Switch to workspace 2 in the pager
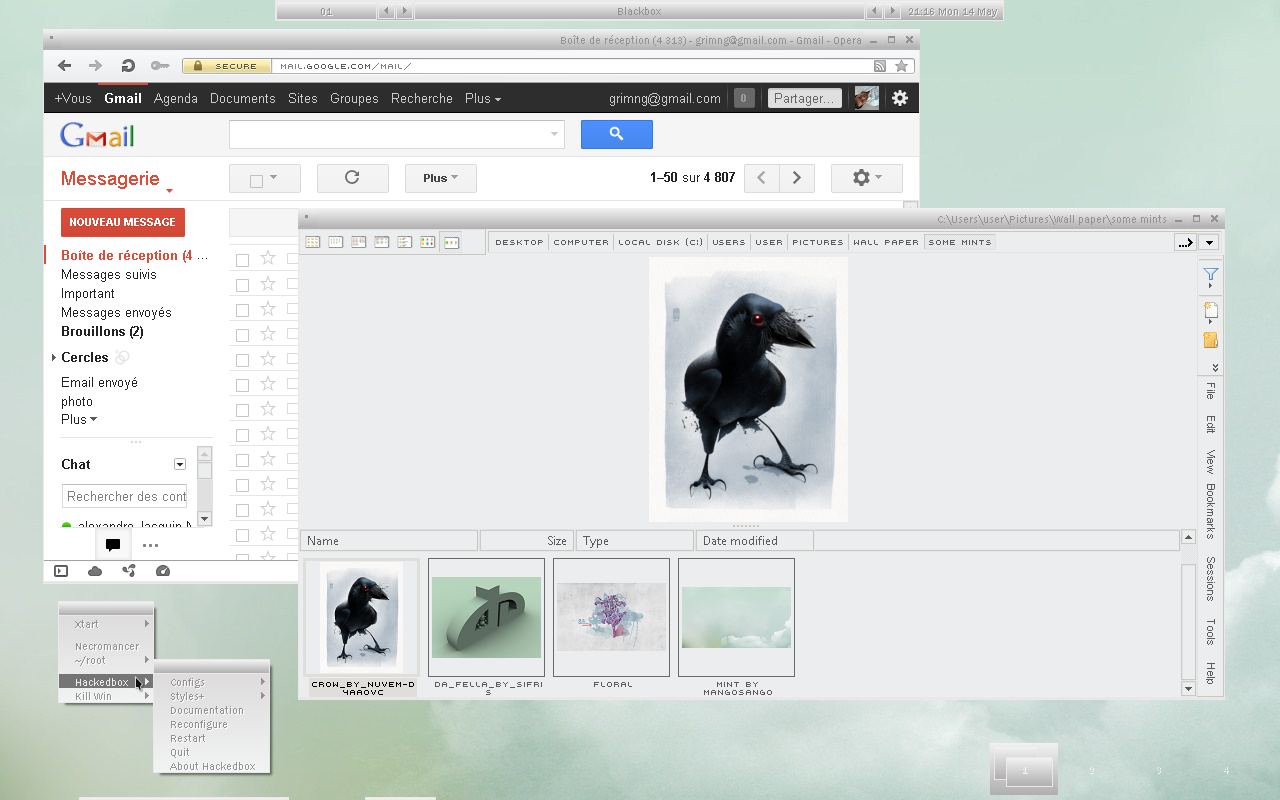Viewport: 1280px width, 800px height. point(1091,771)
